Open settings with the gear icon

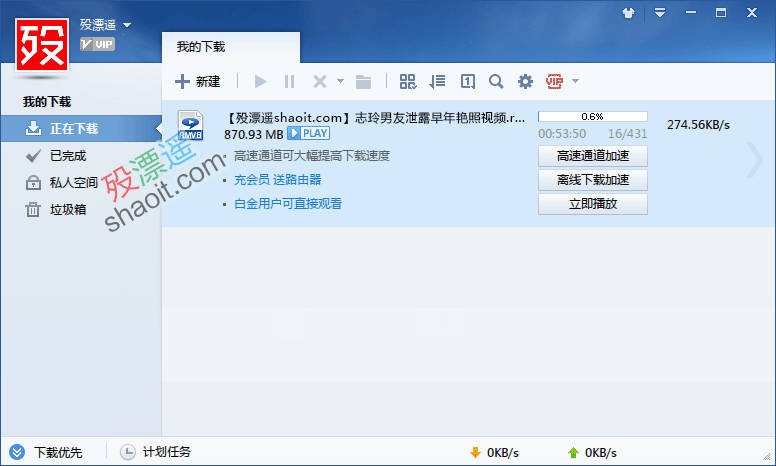tap(525, 81)
